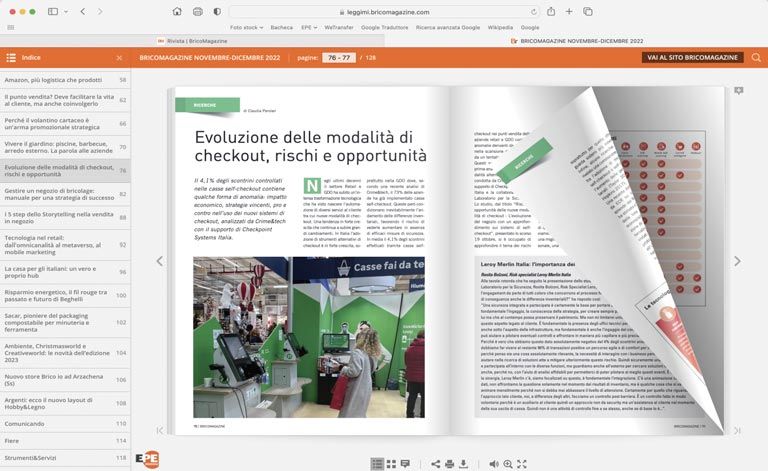
Task: Open the notes/comments icon in bottom toolbar
Action: coord(405,464)
